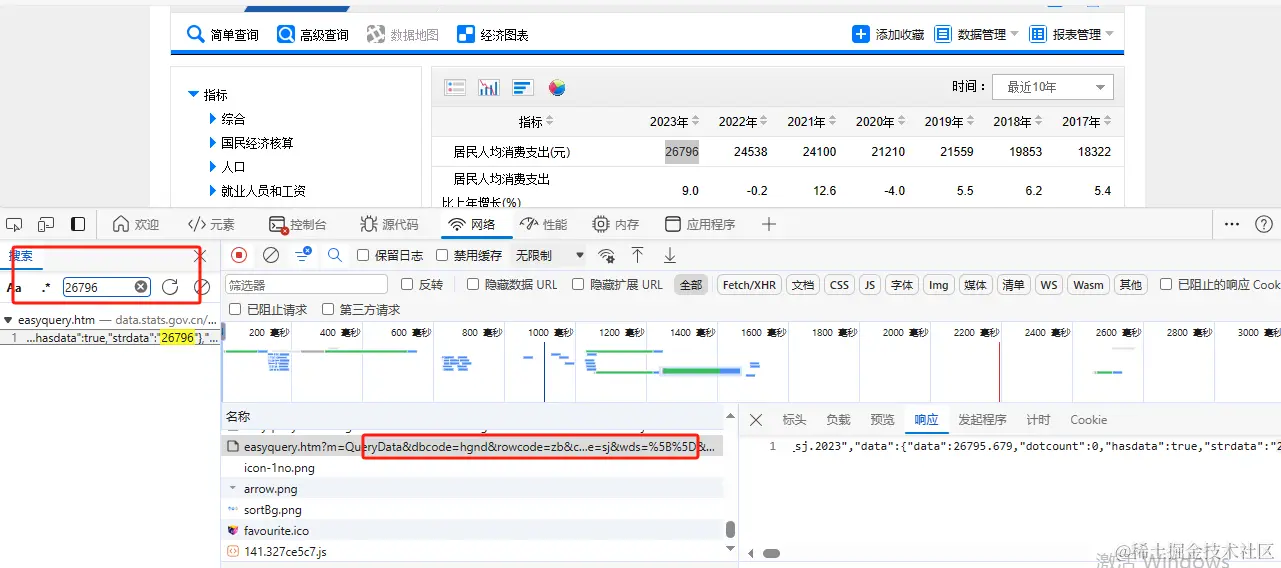This screenshot has height=568, width=1281.
Task: Click the record network log button
Action: (239, 255)
